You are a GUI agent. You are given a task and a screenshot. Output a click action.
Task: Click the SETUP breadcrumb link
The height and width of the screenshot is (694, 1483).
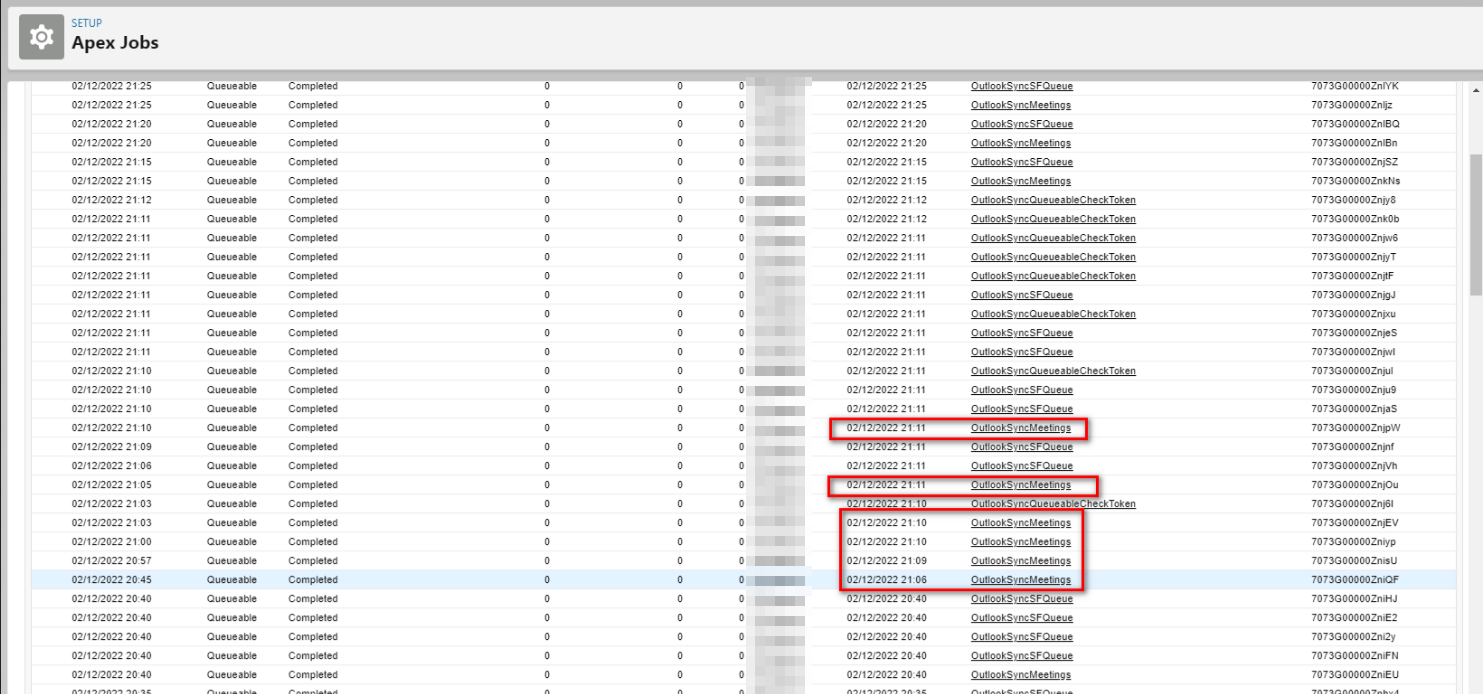pyautogui.click(x=86, y=23)
